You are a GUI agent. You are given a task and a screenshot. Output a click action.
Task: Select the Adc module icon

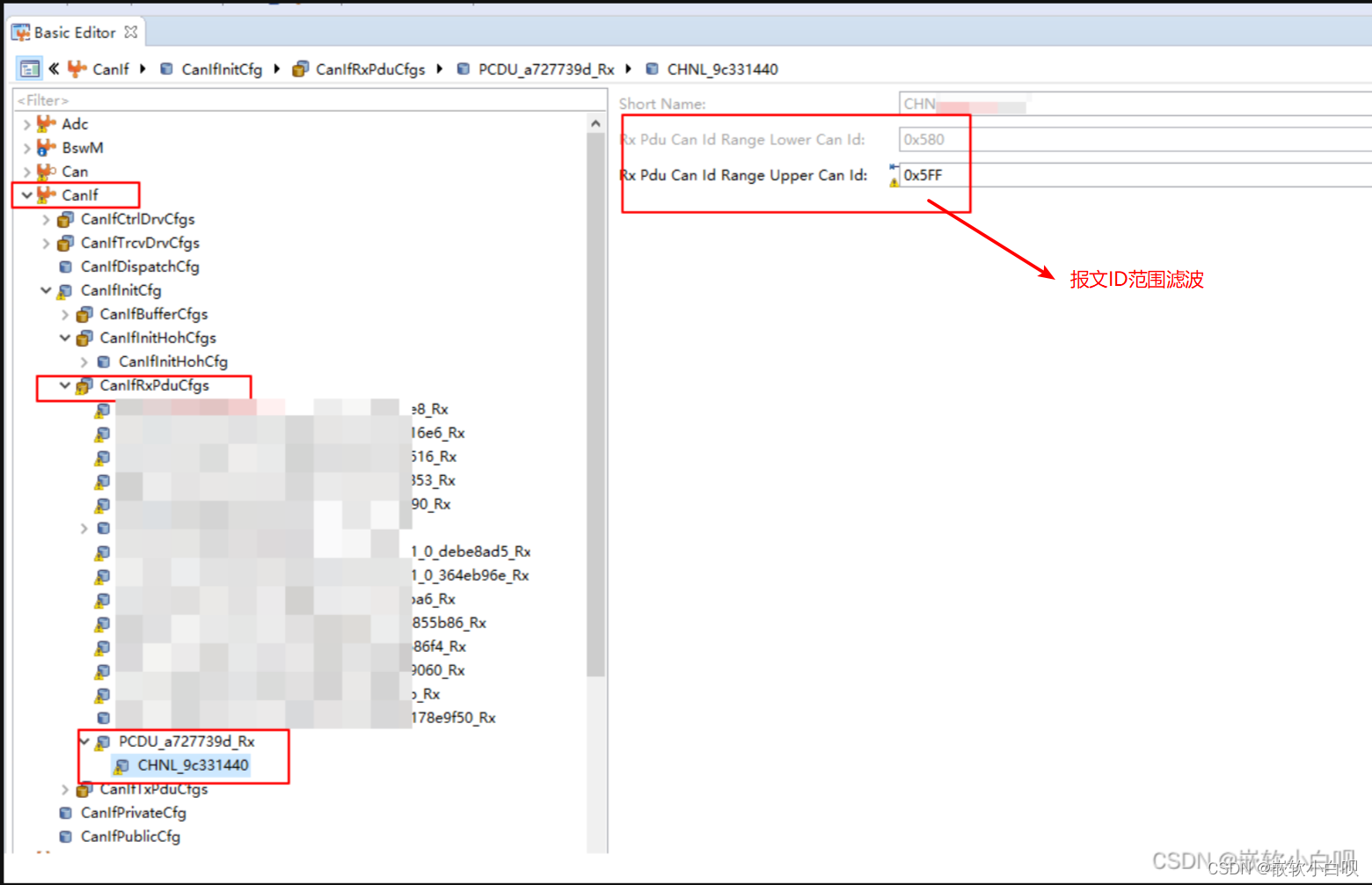[46, 124]
